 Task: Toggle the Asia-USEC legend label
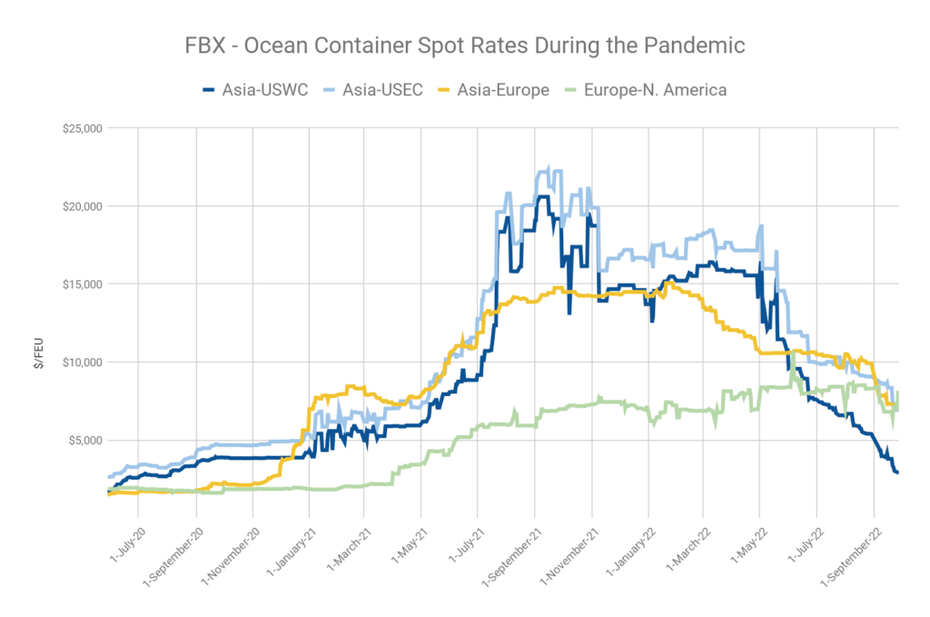pyautogui.click(x=382, y=90)
